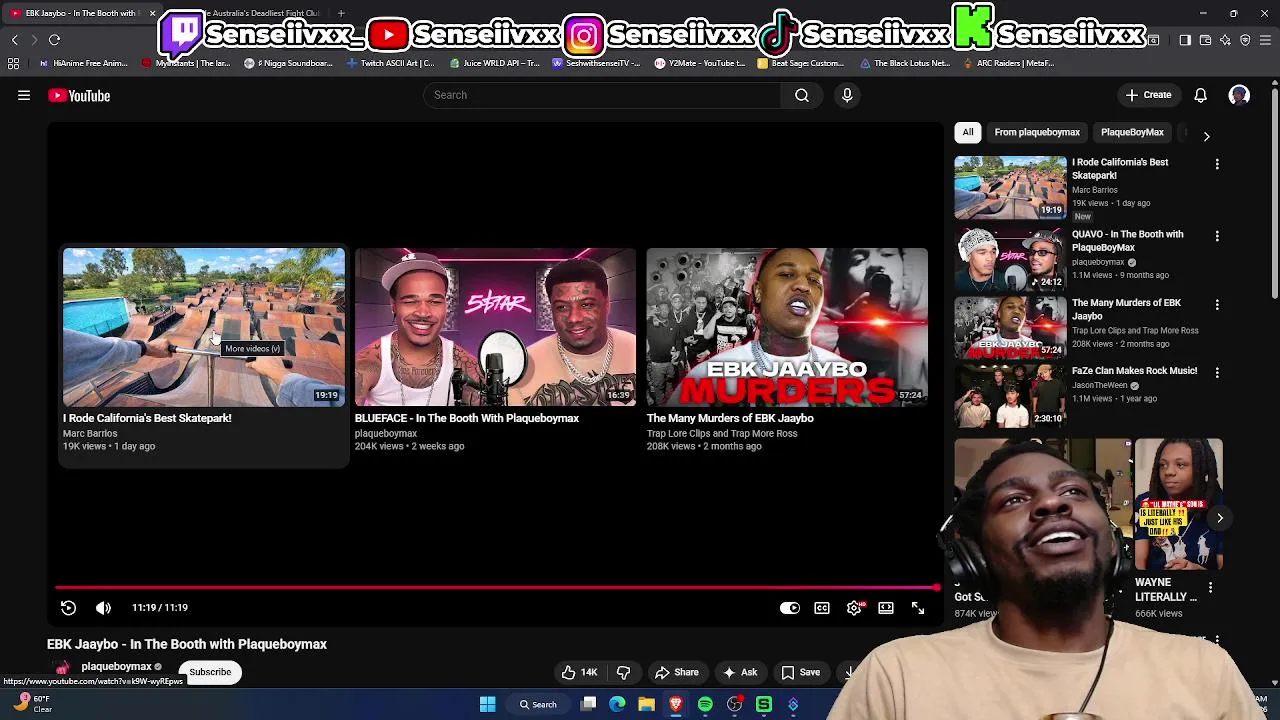The height and width of the screenshot is (720, 1280).
Task: Replay the video with the replay button
Action: tap(68, 608)
